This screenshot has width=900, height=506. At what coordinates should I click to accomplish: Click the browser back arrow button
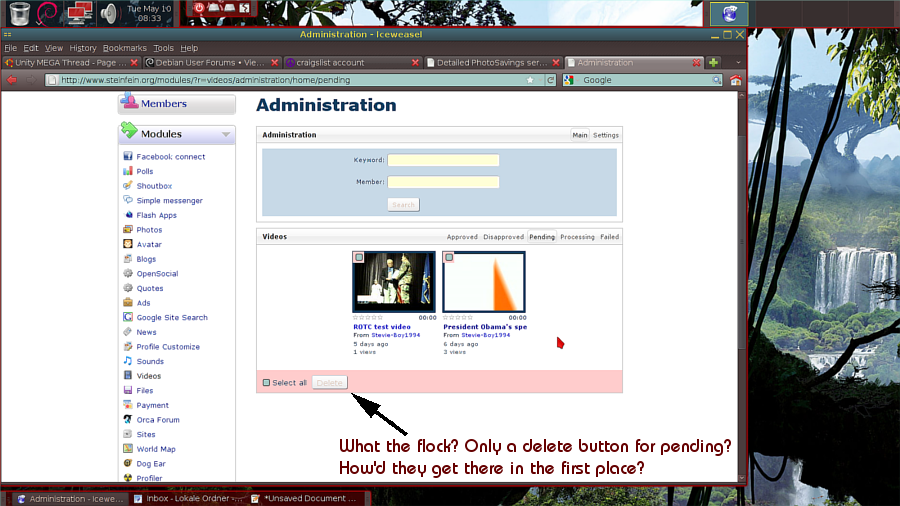pyautogui.click(x=12, y=80)
